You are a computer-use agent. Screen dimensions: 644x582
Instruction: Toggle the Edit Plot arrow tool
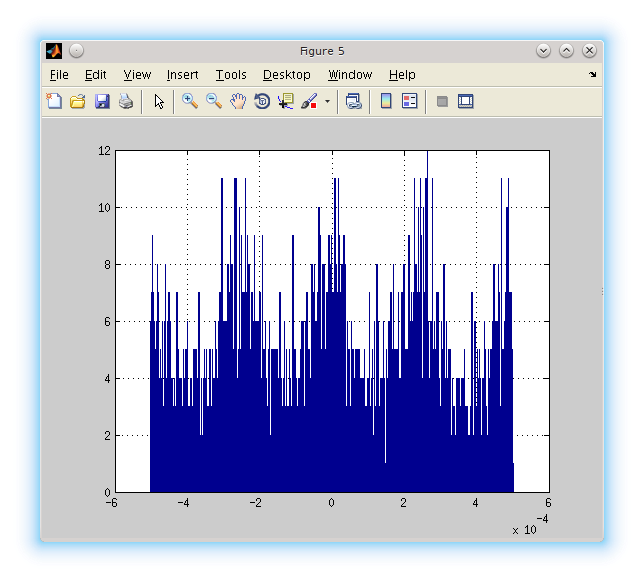click(x=158, y=101)
